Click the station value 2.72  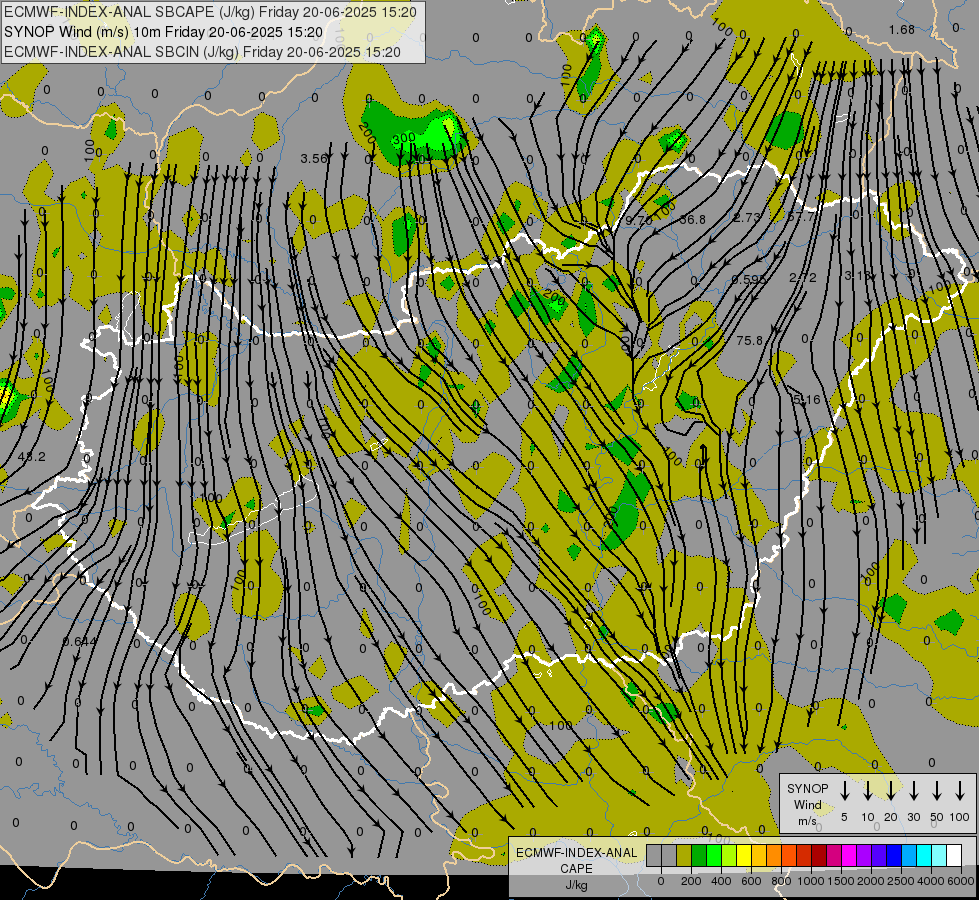(x=802, y=277)
